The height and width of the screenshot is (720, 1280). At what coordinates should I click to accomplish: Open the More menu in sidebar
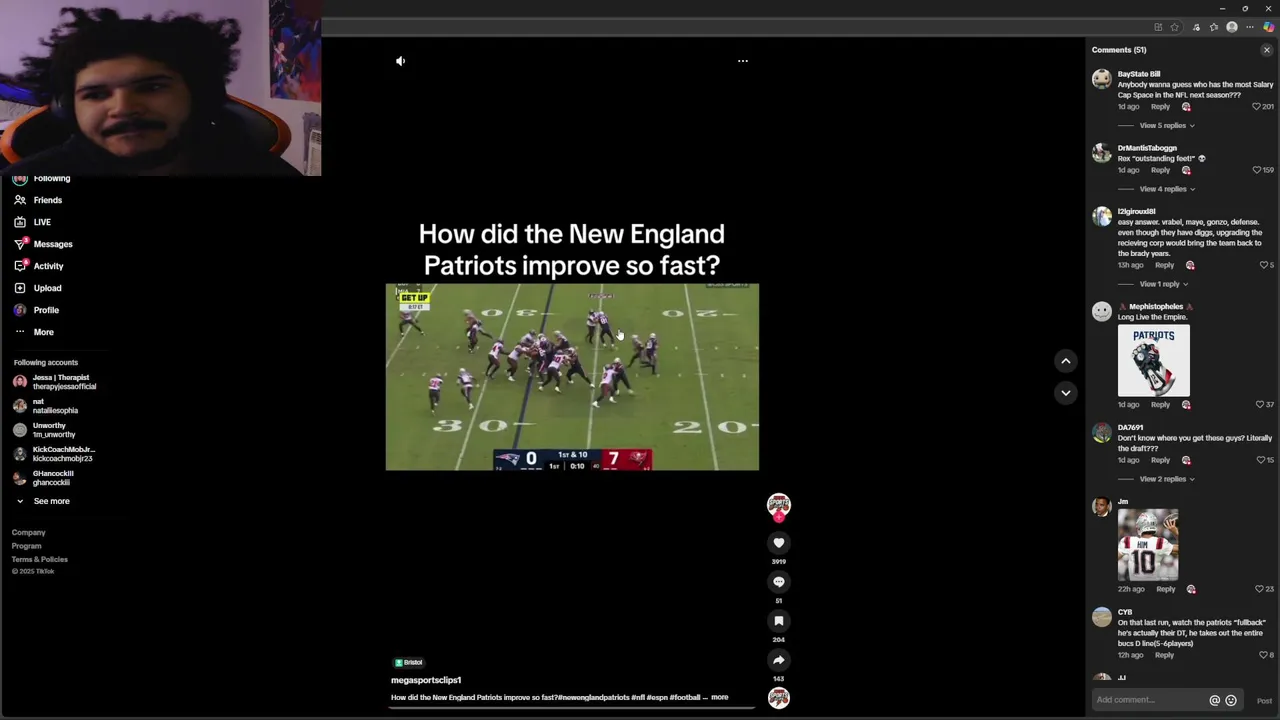point(34,332)
